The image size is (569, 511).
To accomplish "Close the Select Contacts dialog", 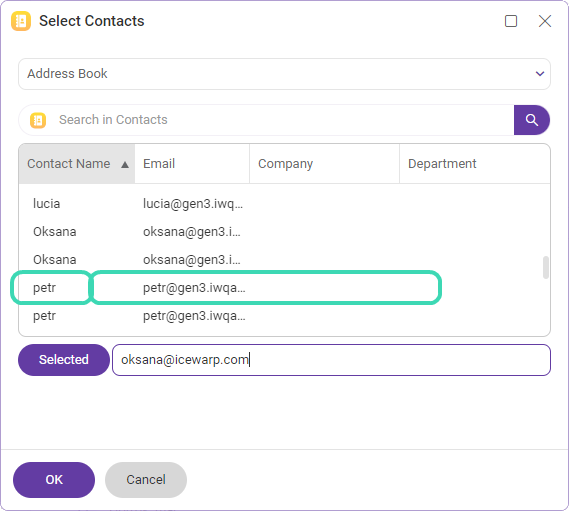I will pos(545,21).
